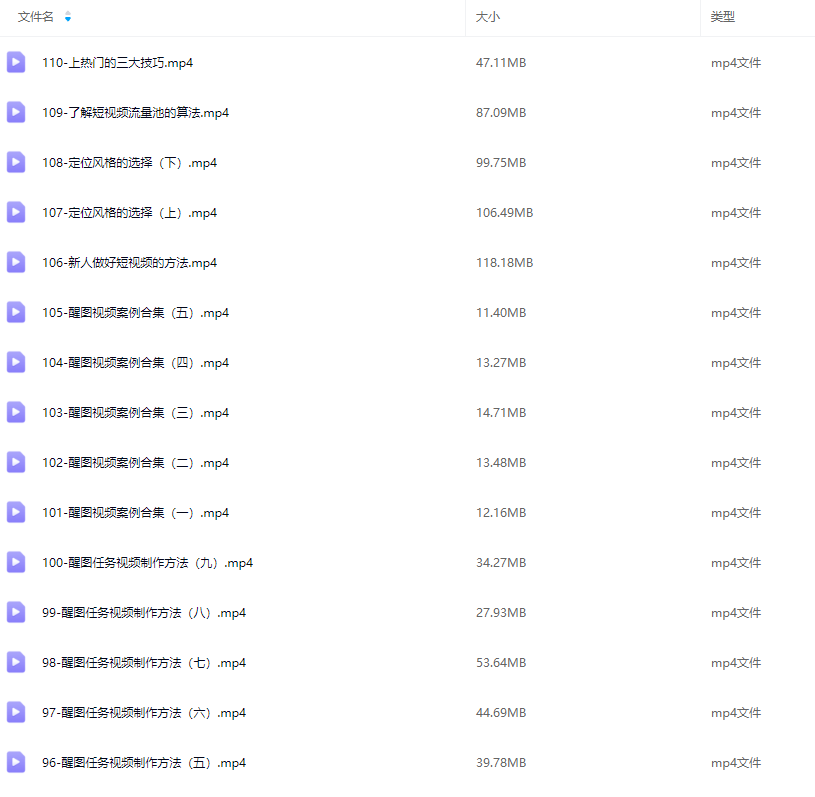Click the 文件名 column header
The image size is (815, 797).
36,17
